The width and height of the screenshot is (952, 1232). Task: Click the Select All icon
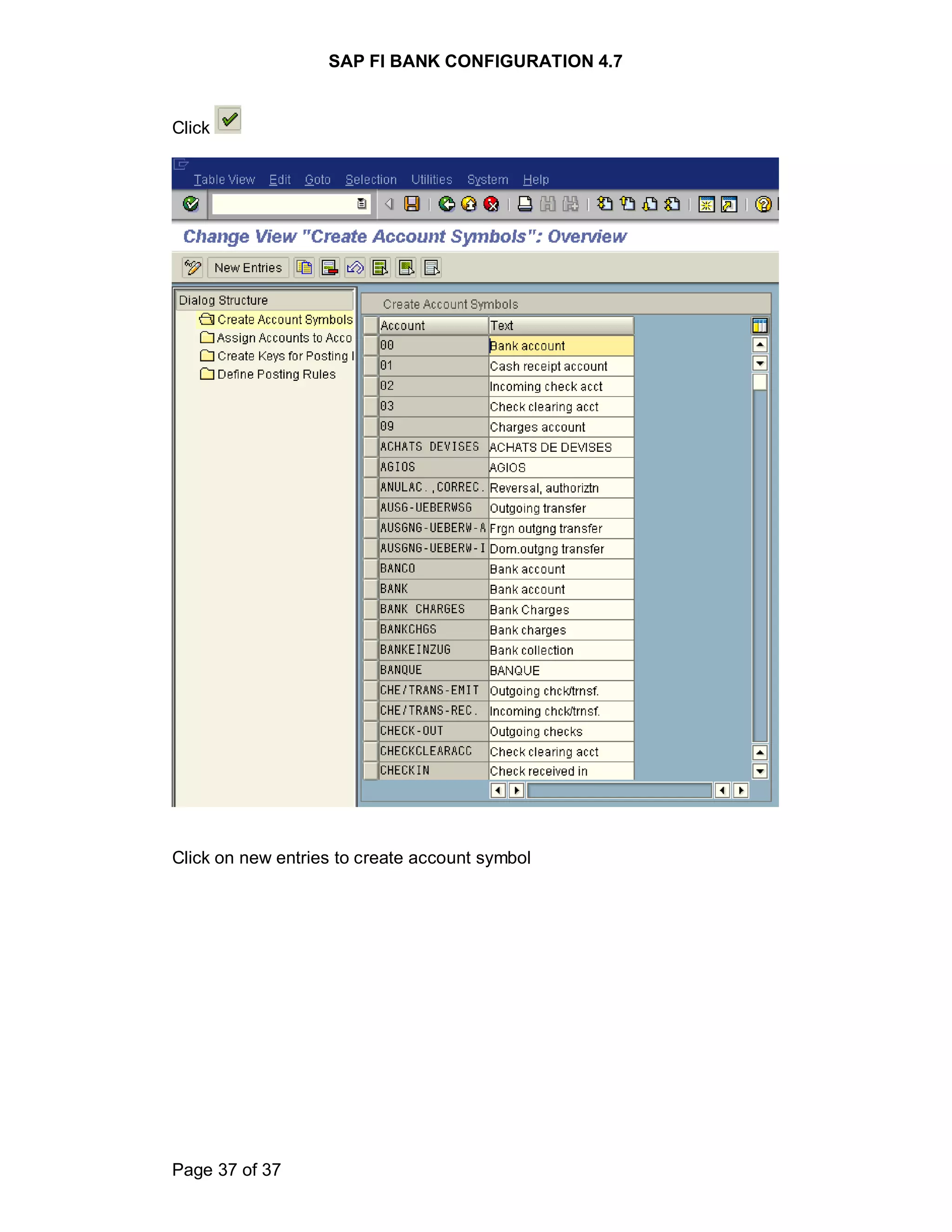pyautogui.click(x=380, y=267)
